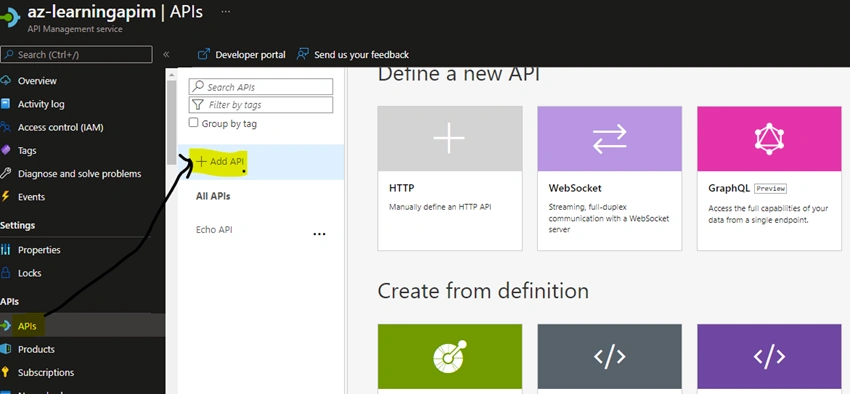Click the Define a new API heading
The image size is (850, 394).
pos(459,74)
